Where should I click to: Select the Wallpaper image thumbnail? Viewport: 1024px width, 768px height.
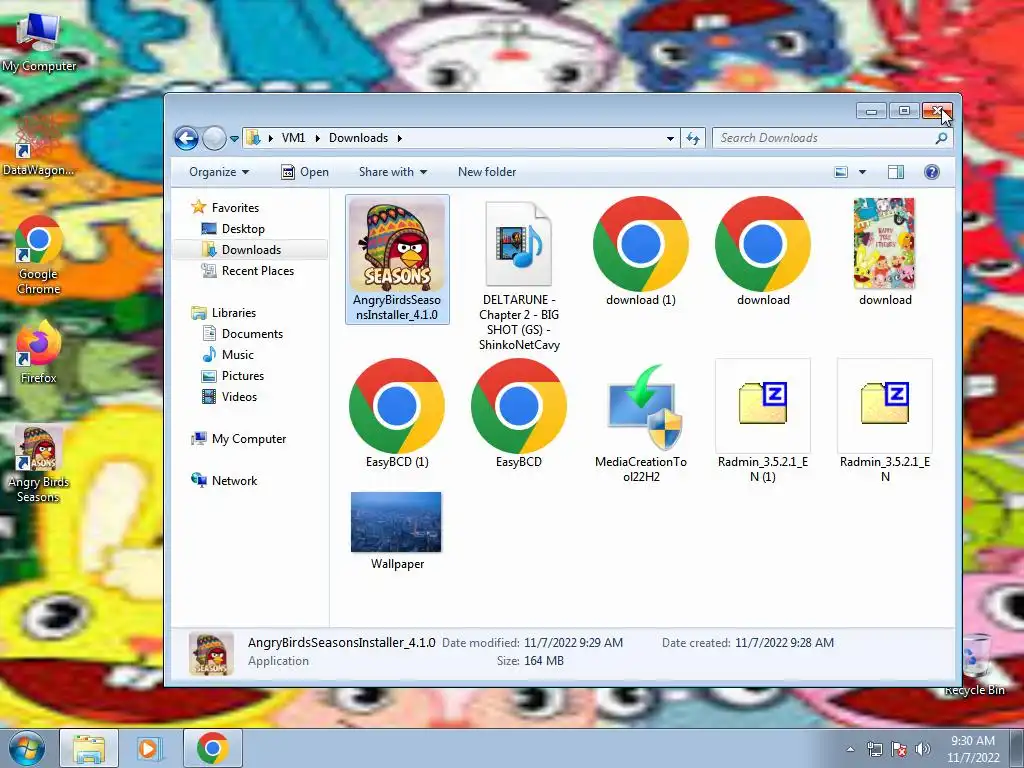point(396,522)
